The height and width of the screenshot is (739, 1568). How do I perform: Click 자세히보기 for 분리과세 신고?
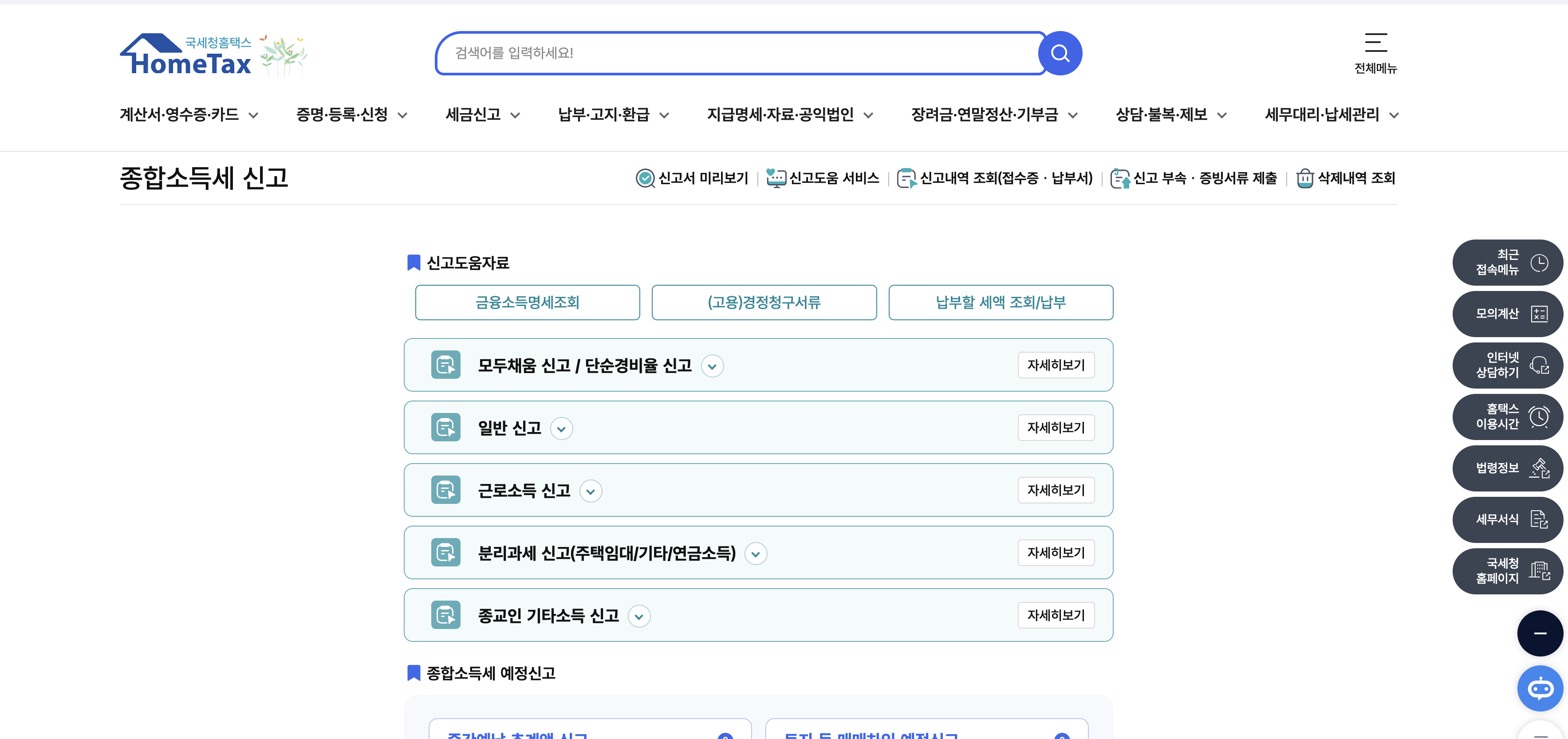(x=1056, y=553)
